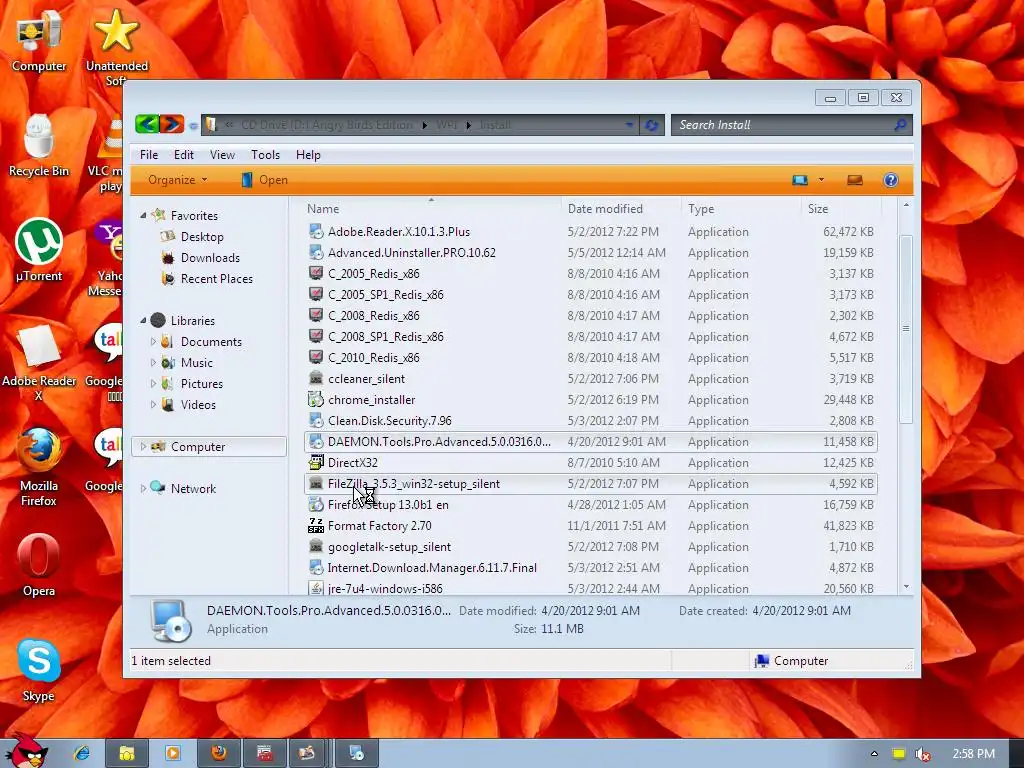The image size is (1024, 768).
Task: Click the Open toolbar button
Action: click(x=264, y=180)
